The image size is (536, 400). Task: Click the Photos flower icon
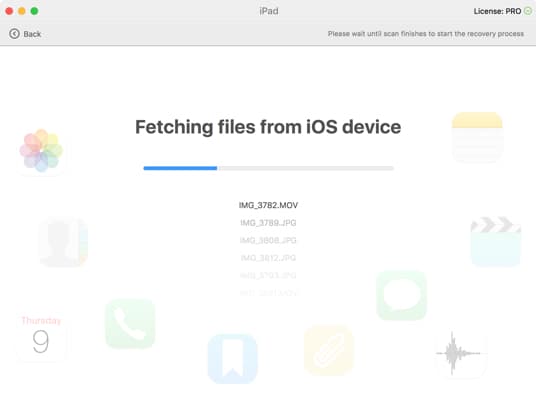(x=41, y=150)
